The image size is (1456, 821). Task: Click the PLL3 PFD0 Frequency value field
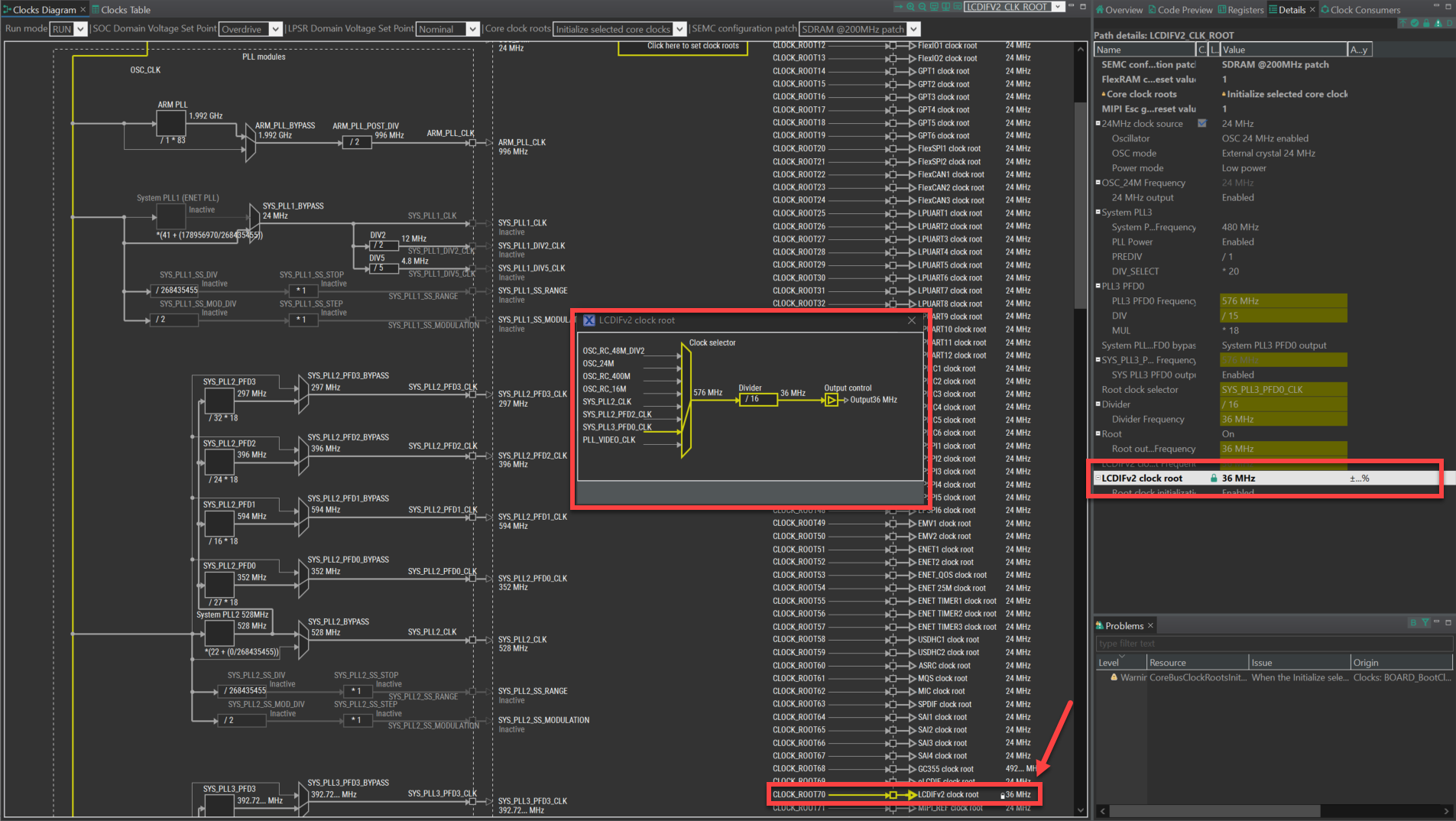1283,300
